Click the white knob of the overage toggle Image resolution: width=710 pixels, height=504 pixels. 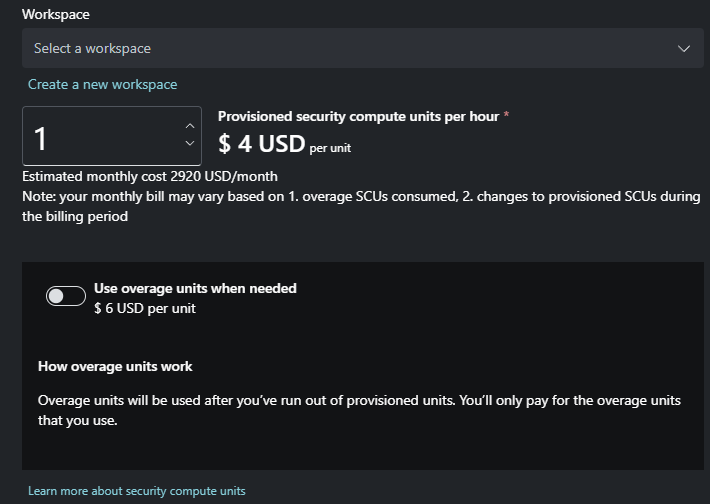56,296
